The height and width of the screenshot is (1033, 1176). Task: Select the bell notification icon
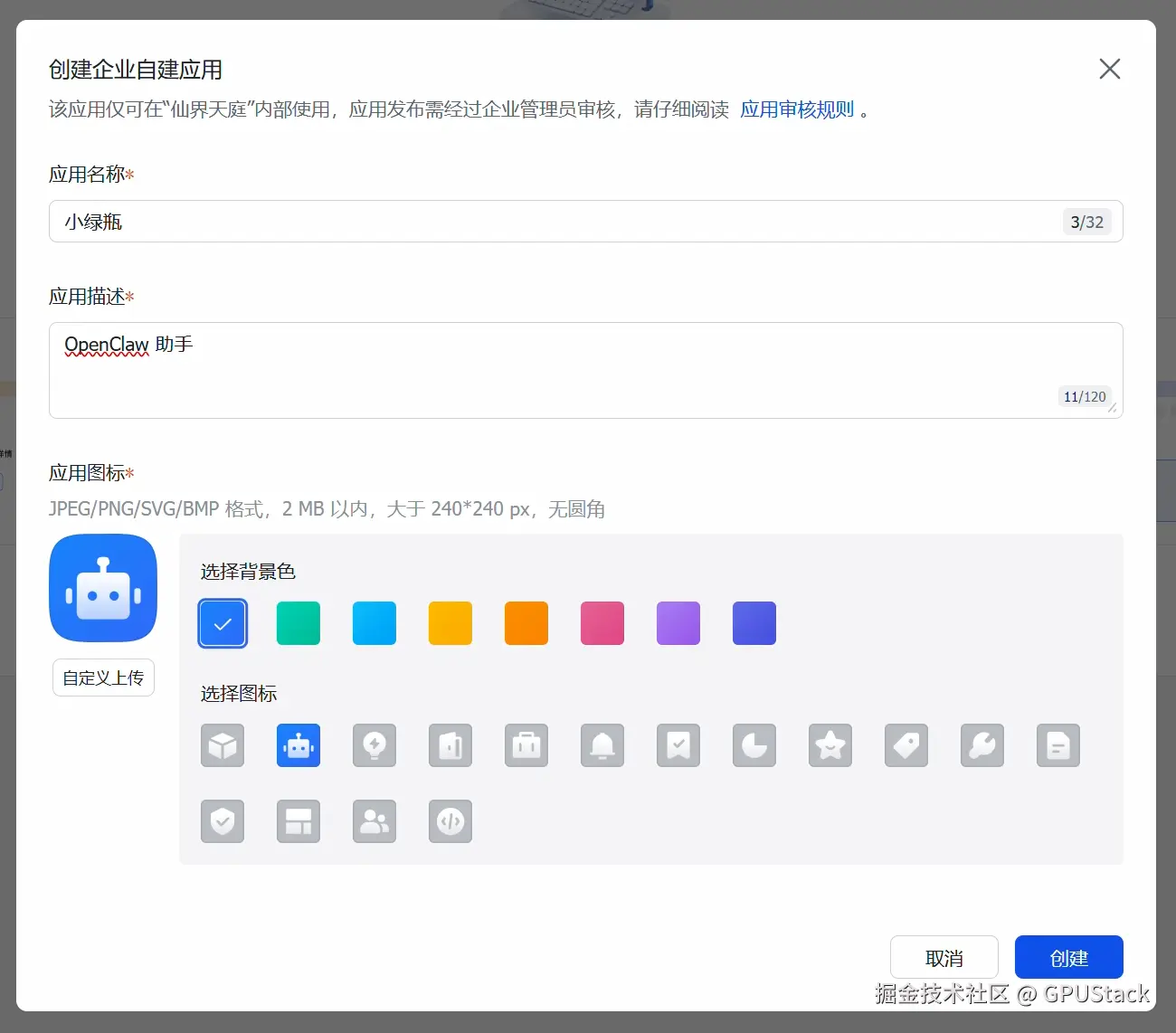point(602,745)
